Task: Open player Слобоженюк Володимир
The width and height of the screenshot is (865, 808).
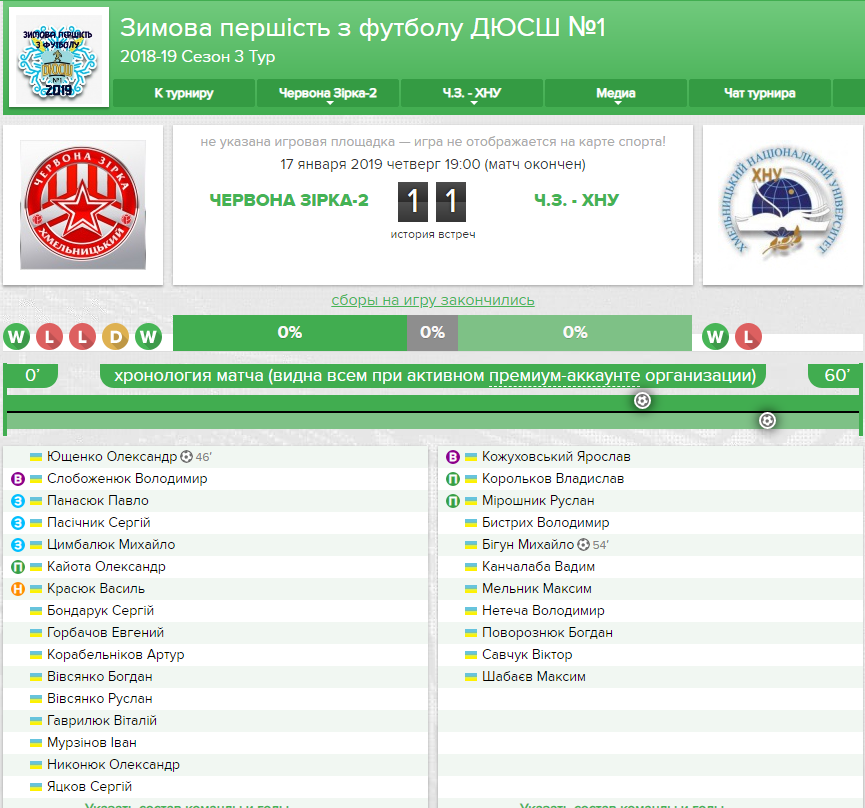Action: pos(127,479)
